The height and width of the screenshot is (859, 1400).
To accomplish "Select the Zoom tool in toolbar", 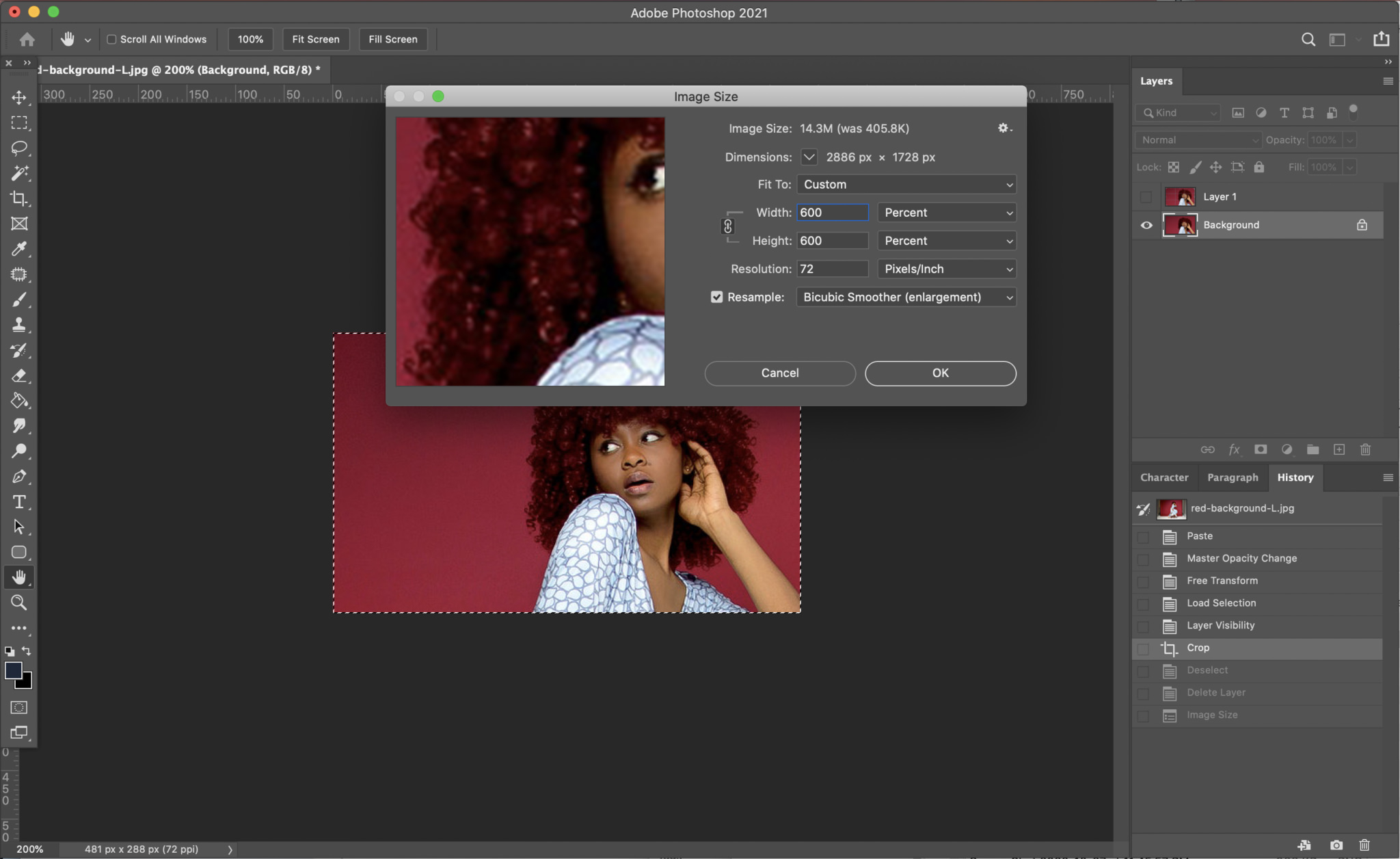I will (x=18, y=603).
